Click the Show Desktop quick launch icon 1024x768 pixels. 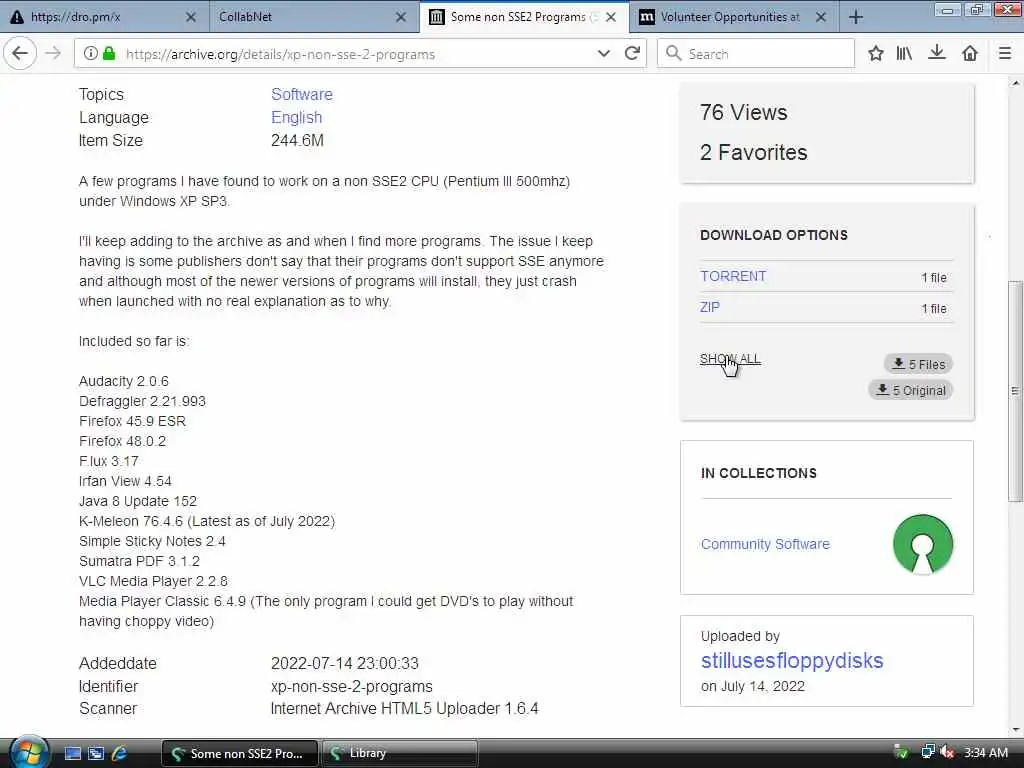73,753
